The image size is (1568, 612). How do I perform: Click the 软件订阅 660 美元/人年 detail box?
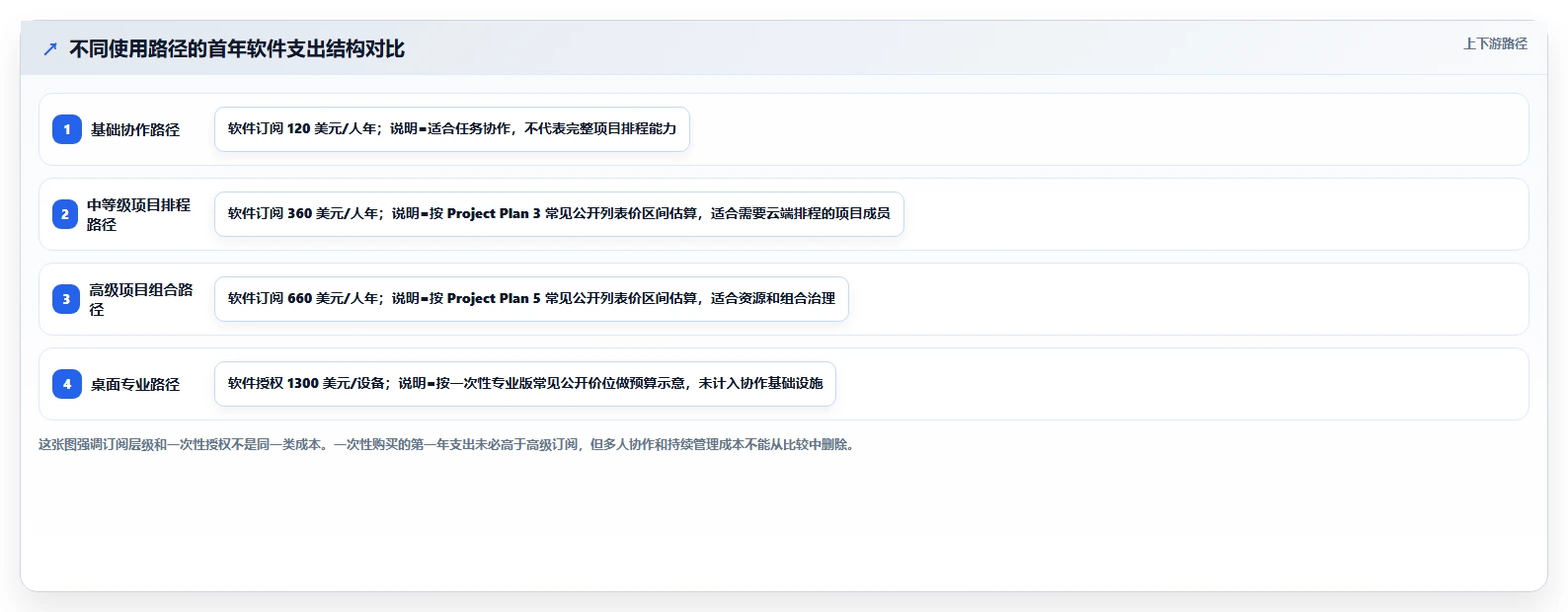point(531,299)
